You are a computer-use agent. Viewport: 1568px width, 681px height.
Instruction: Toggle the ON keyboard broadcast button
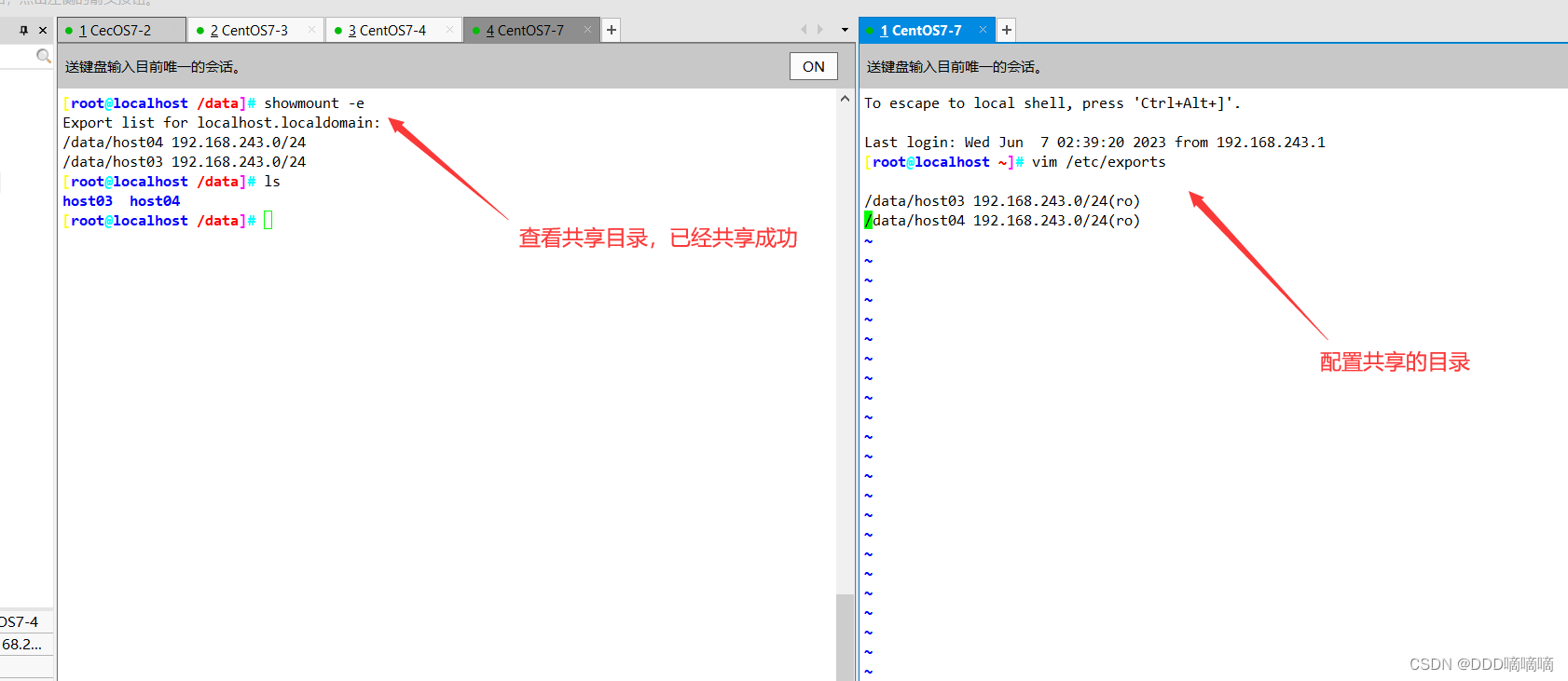[x=814, y=66]
